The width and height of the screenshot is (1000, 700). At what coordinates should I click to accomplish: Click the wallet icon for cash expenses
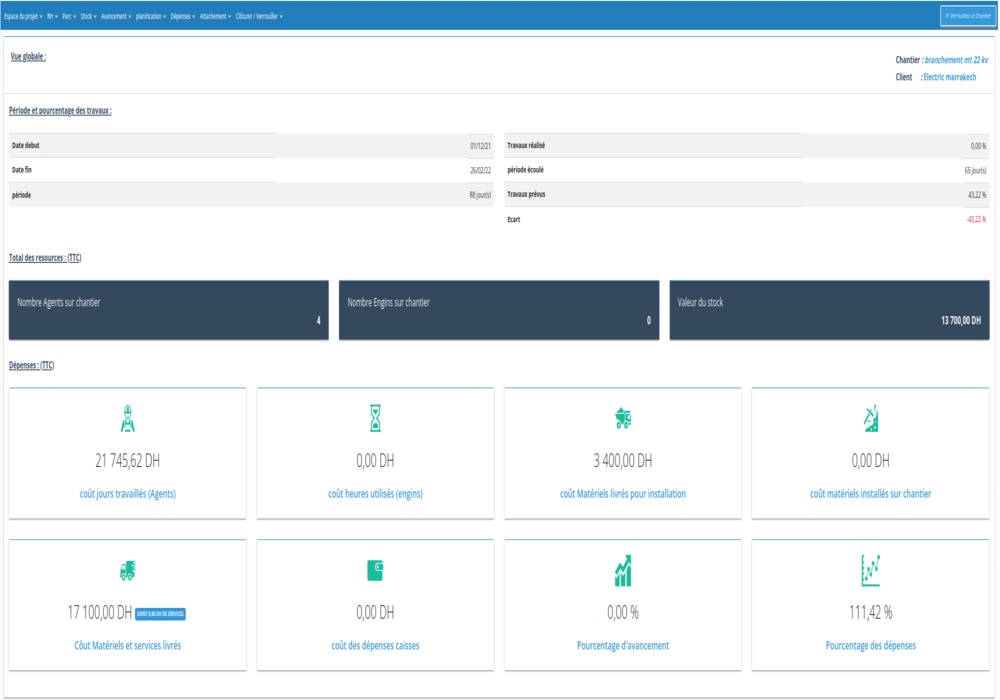(x=375, y=570)
